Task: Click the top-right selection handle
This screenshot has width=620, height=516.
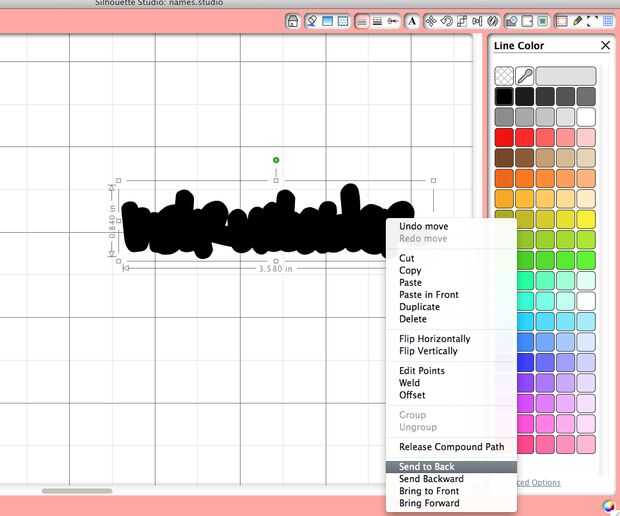Action: (433, 180)
